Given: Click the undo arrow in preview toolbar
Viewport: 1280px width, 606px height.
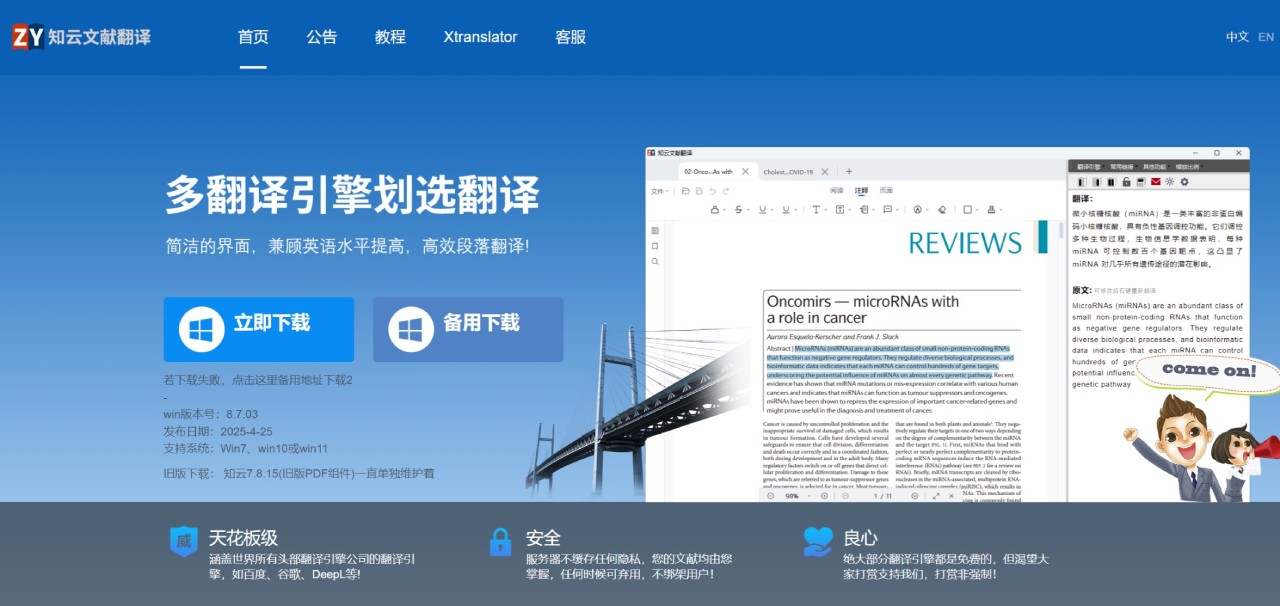Looking at the screenshot, I should [713, 191].
